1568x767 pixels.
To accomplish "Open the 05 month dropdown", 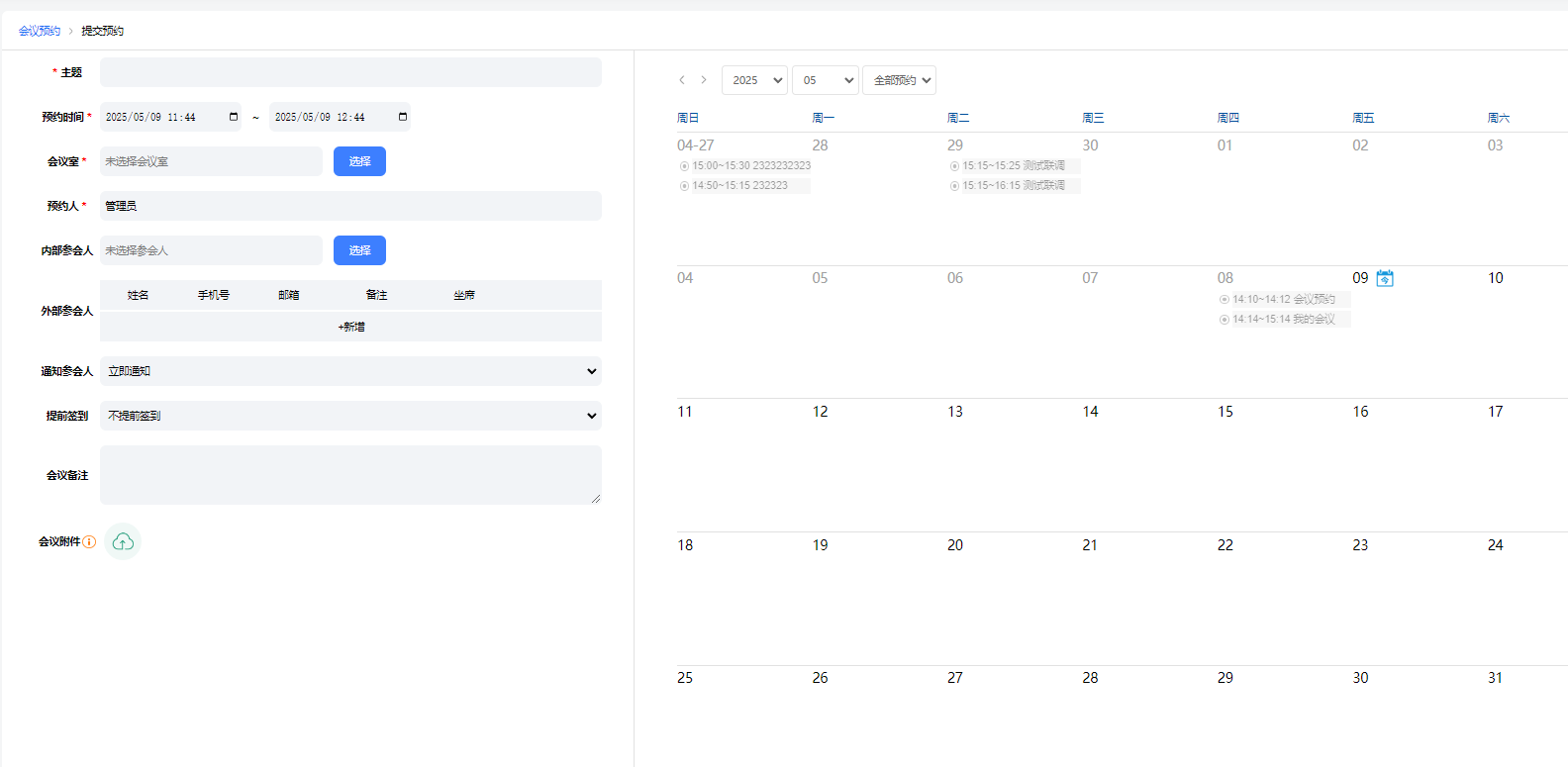I will 825,80.
